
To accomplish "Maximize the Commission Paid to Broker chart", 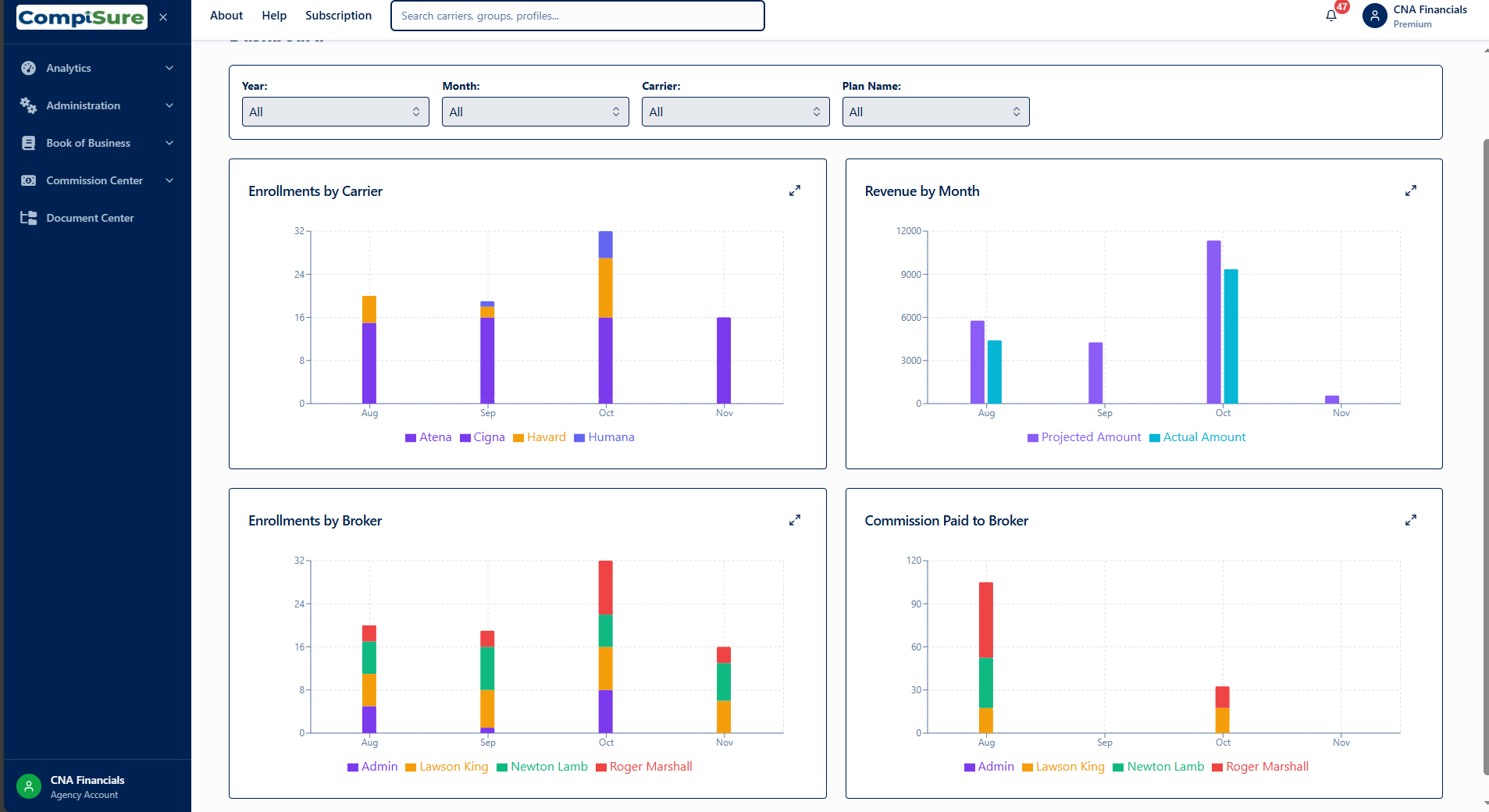I will tap(1410, 520).
